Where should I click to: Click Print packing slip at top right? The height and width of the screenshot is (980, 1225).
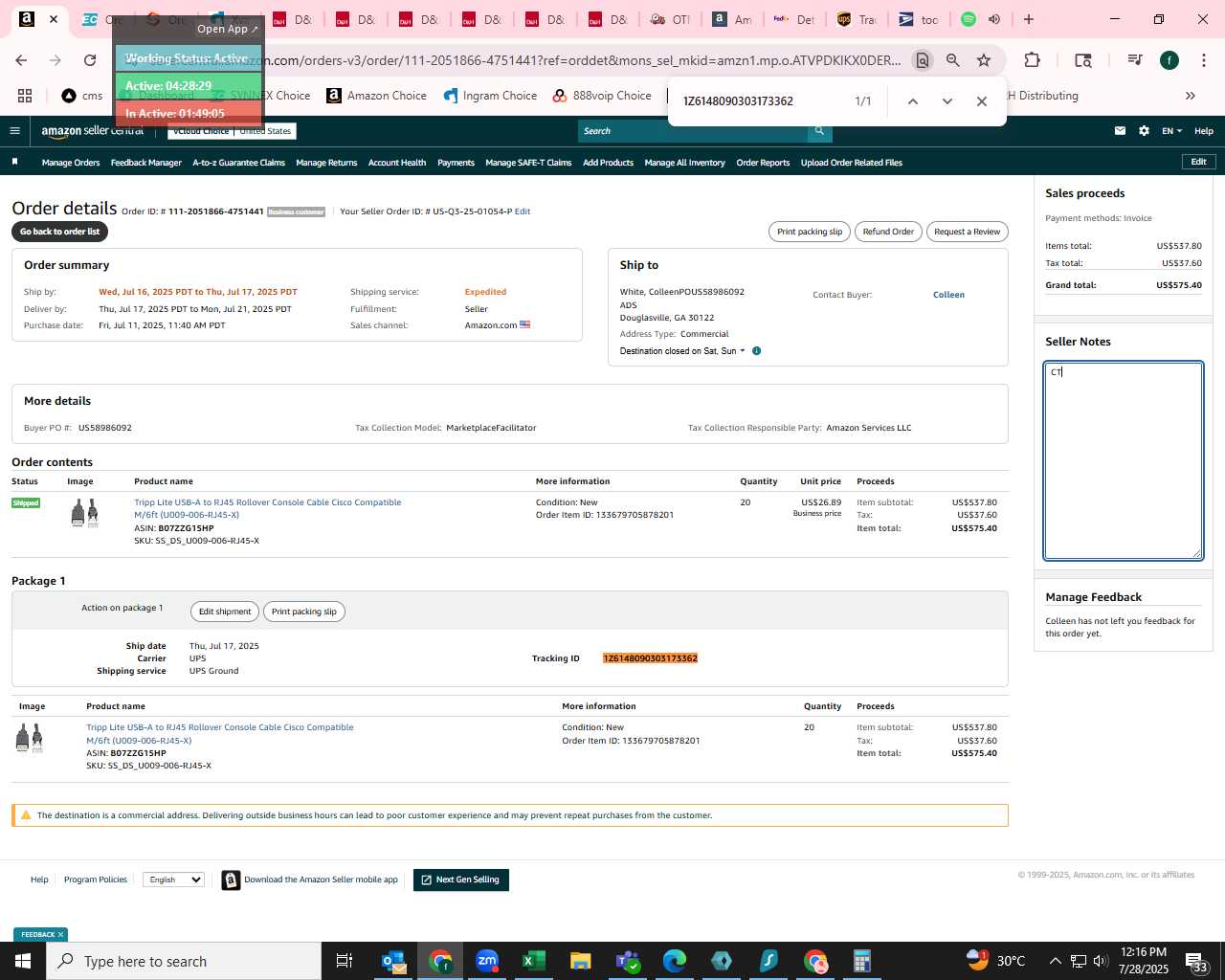[x=810, y=232]
